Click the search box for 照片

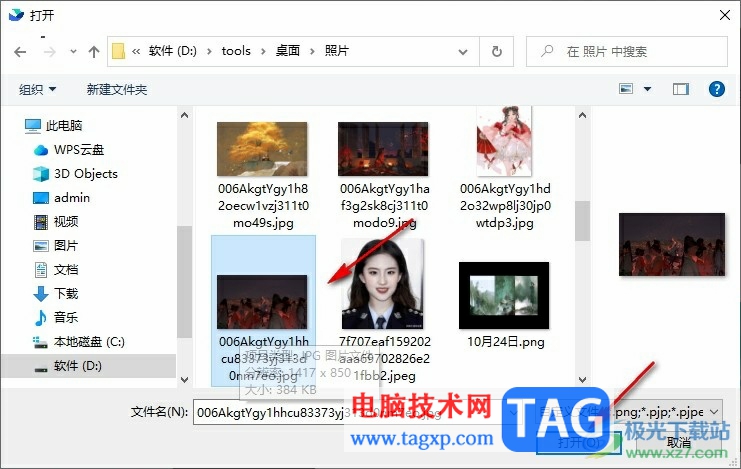627,52
